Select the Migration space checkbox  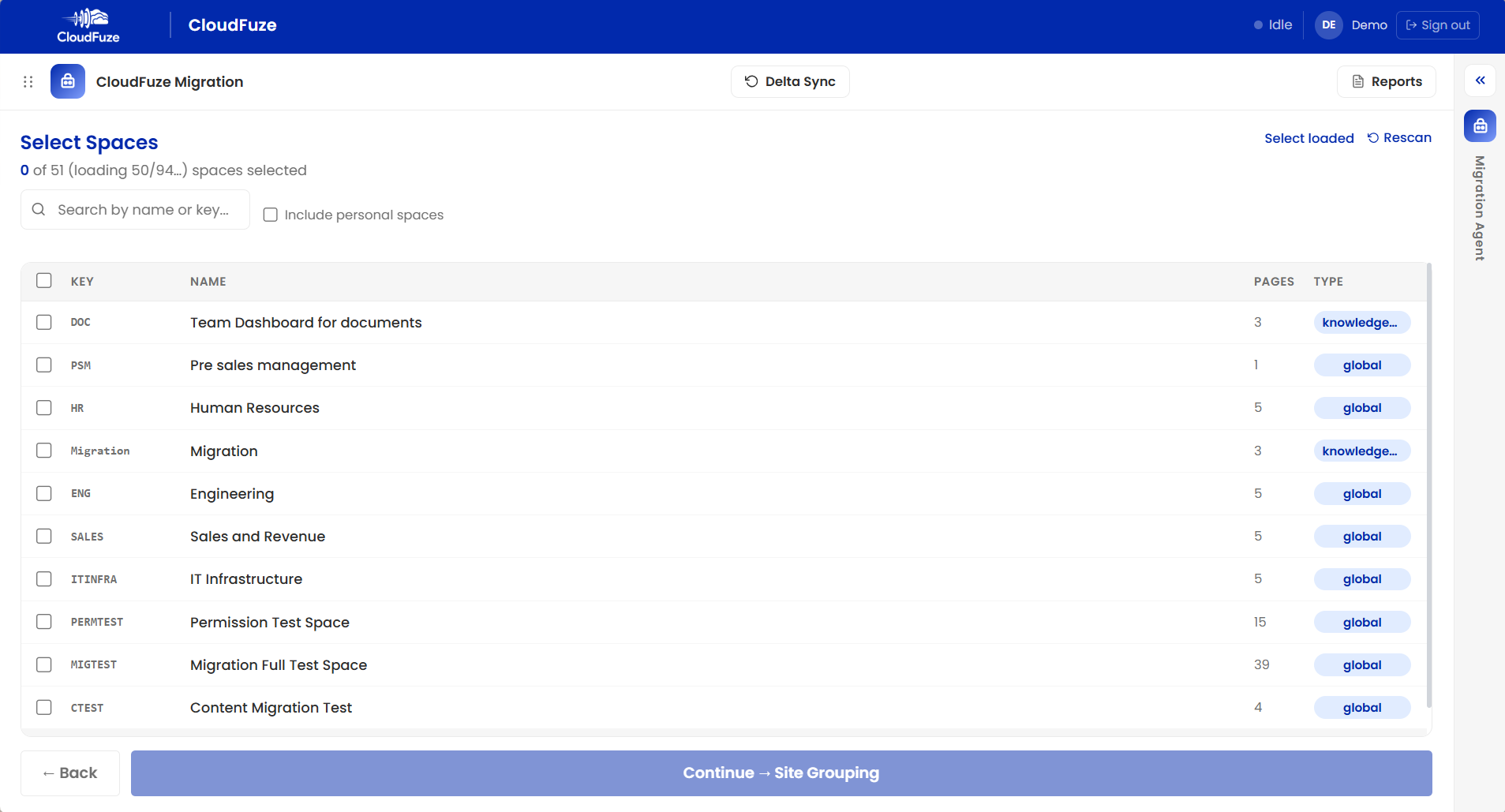[44, 451]
